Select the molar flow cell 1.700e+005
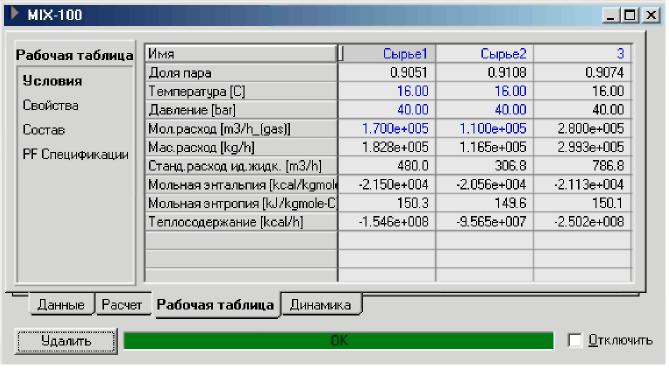 tap(387, 128)
